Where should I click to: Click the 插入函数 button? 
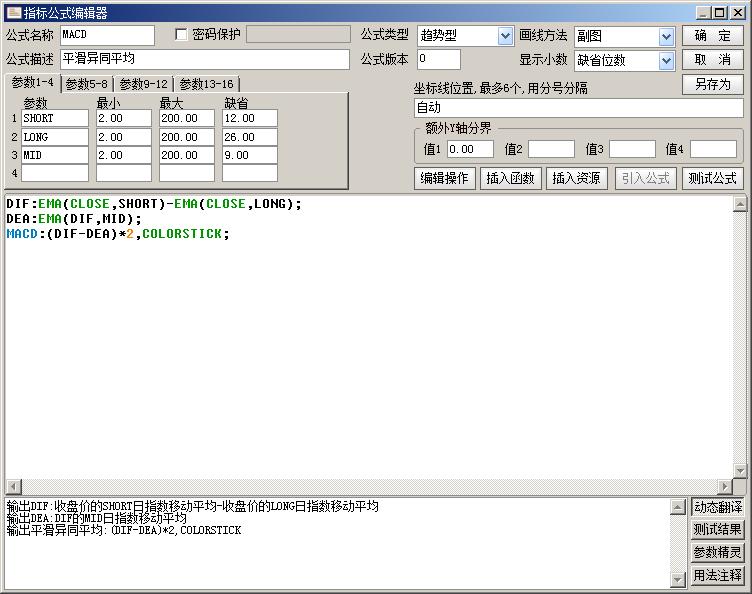(511, 178)
